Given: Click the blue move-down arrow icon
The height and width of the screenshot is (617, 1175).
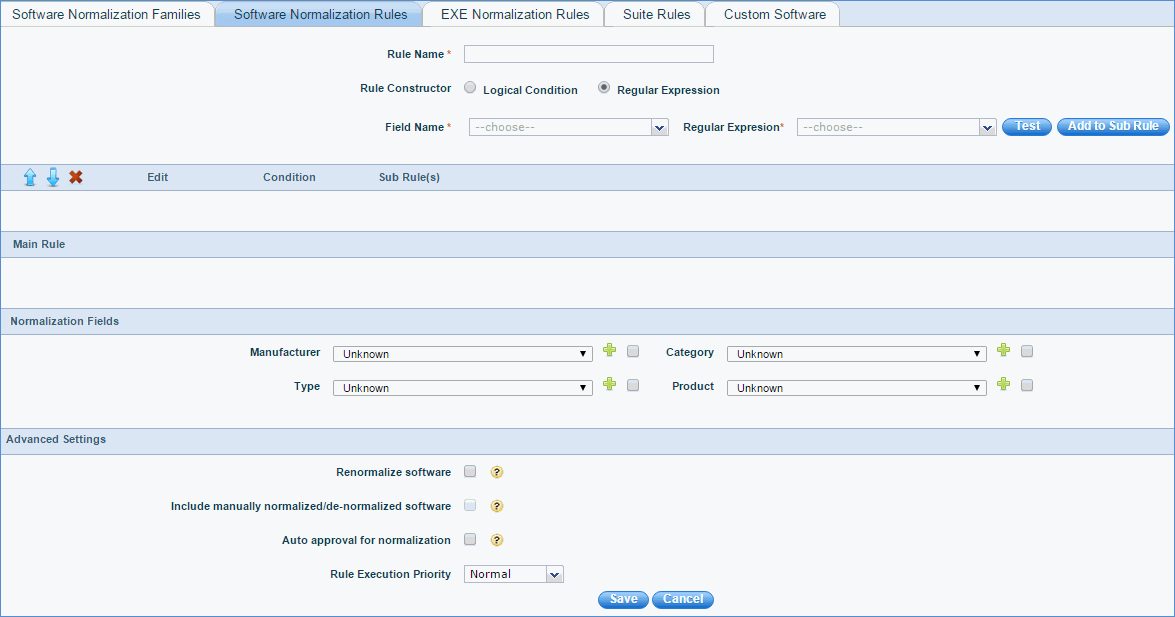Looking at the screenshot, I should (x=53, y=177).
